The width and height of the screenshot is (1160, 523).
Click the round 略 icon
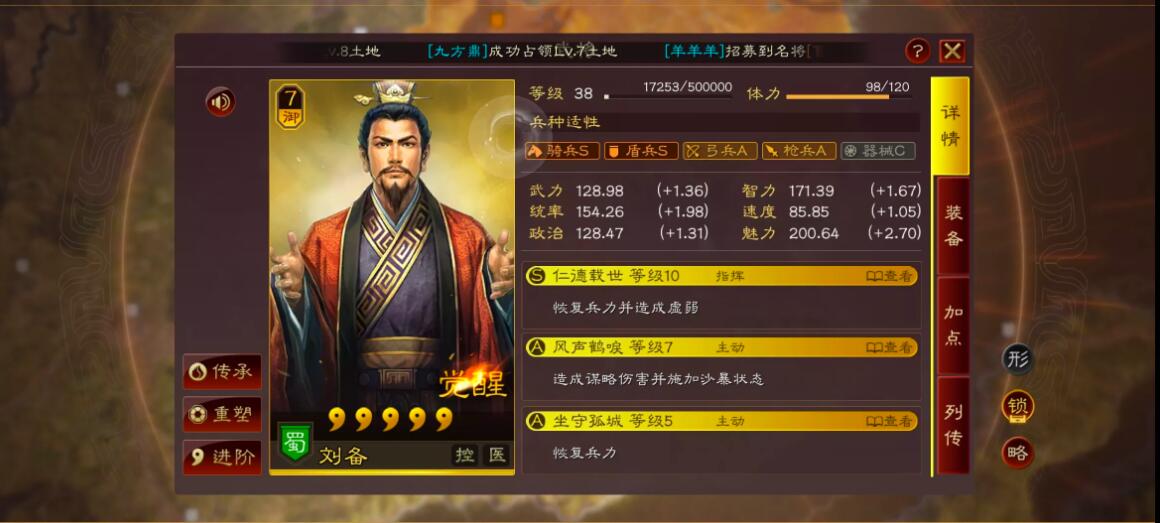(x=1017, y=453)
